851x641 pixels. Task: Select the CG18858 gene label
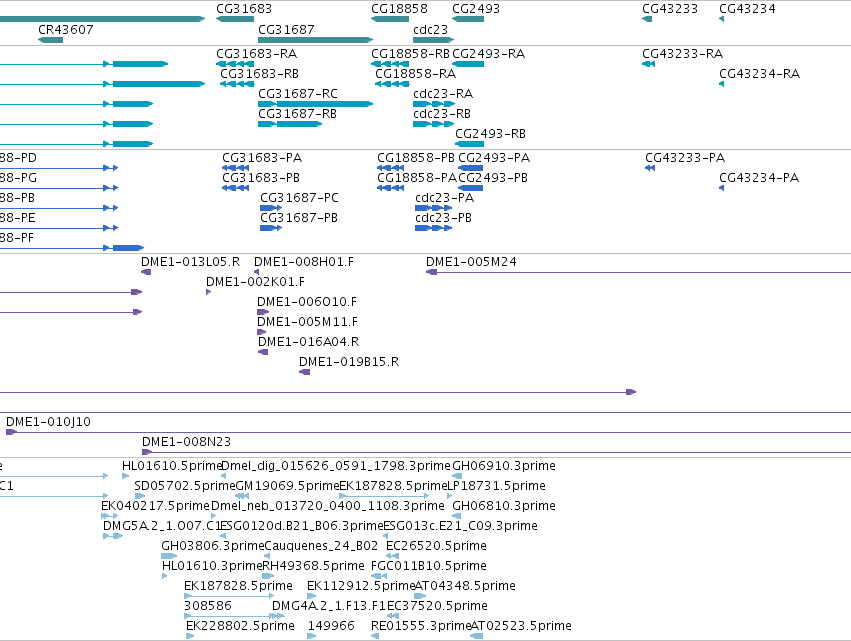tap(399, 9)
